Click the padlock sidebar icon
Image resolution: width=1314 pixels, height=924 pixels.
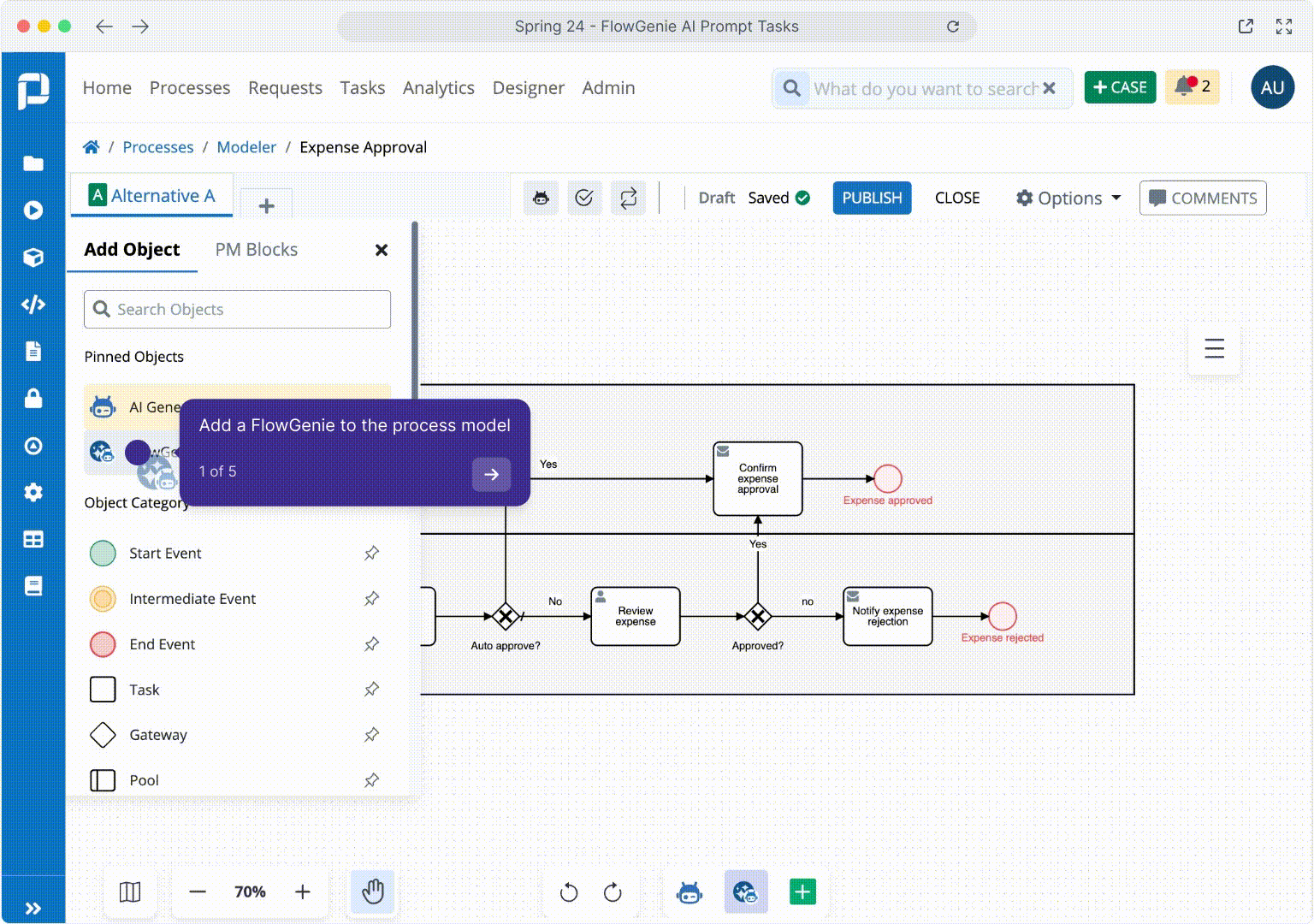click(33, 399)
